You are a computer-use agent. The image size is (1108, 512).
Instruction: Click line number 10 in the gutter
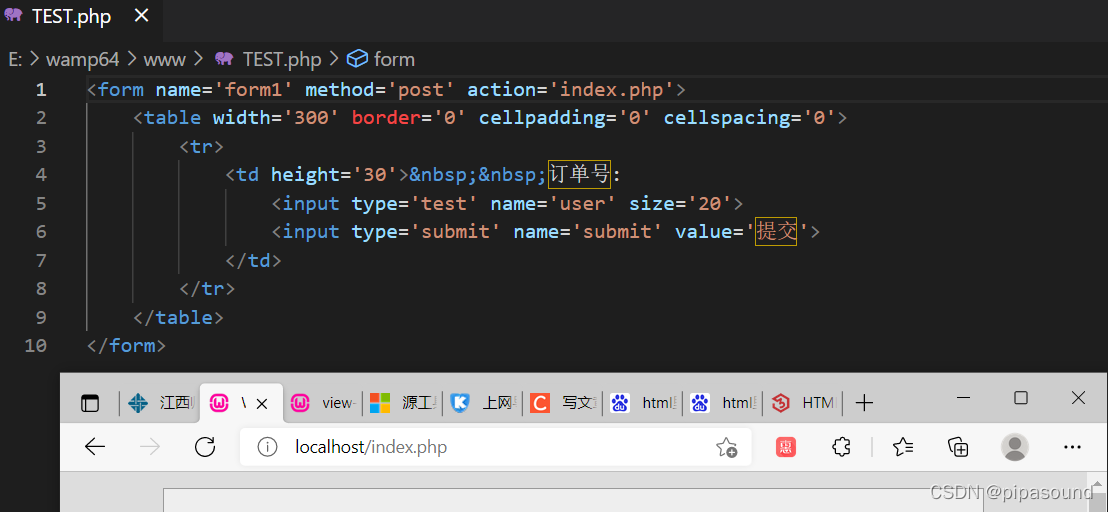point(35,345)
